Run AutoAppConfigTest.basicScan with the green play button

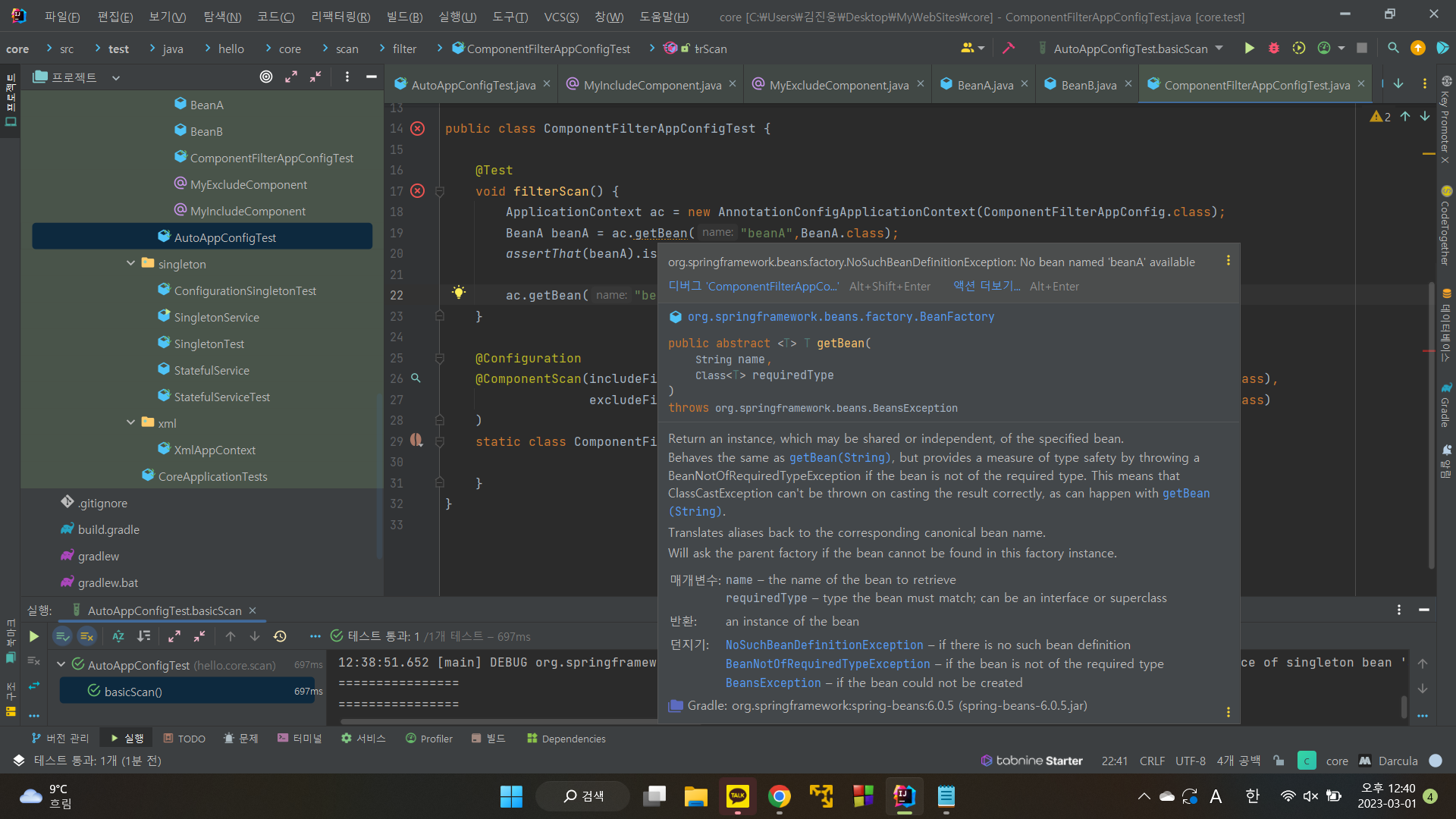pos(1249,49)
